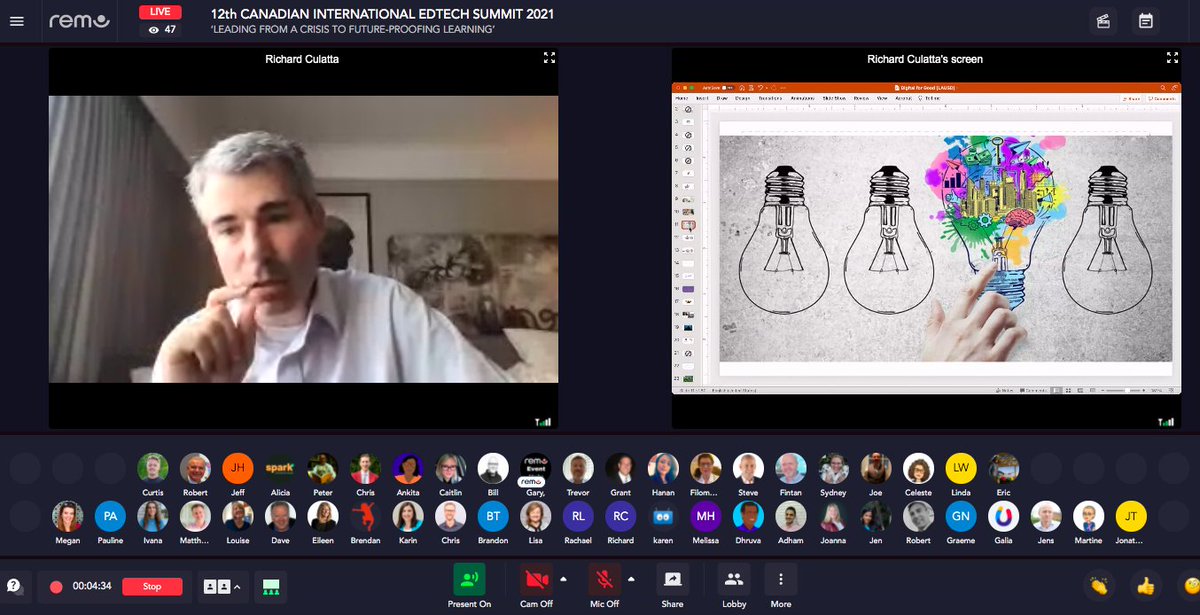Open Slide Show tab in shared PowerPoint
Screen dimensions: 1200x615
[x=834, y=98]
